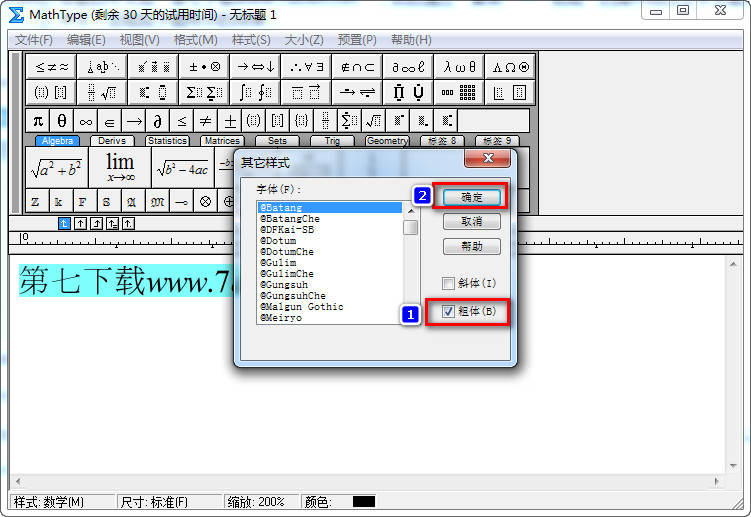The width and height of the screenshot is (751, 517).
Task: Open the 大小(Z) menu
Action: click(304, 40)
